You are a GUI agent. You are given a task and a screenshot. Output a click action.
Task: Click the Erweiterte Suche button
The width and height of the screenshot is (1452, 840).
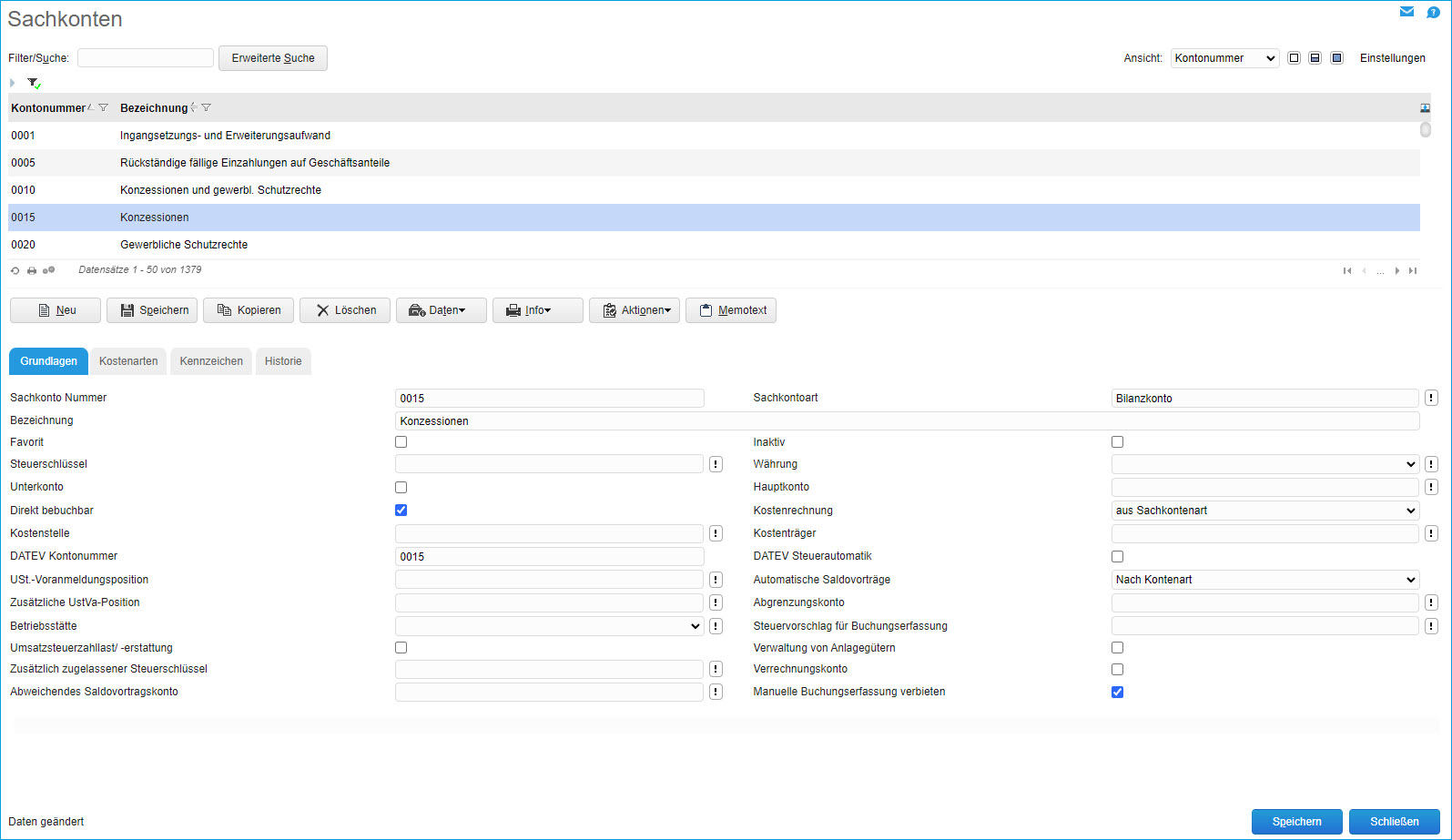[x=273, y=58]
